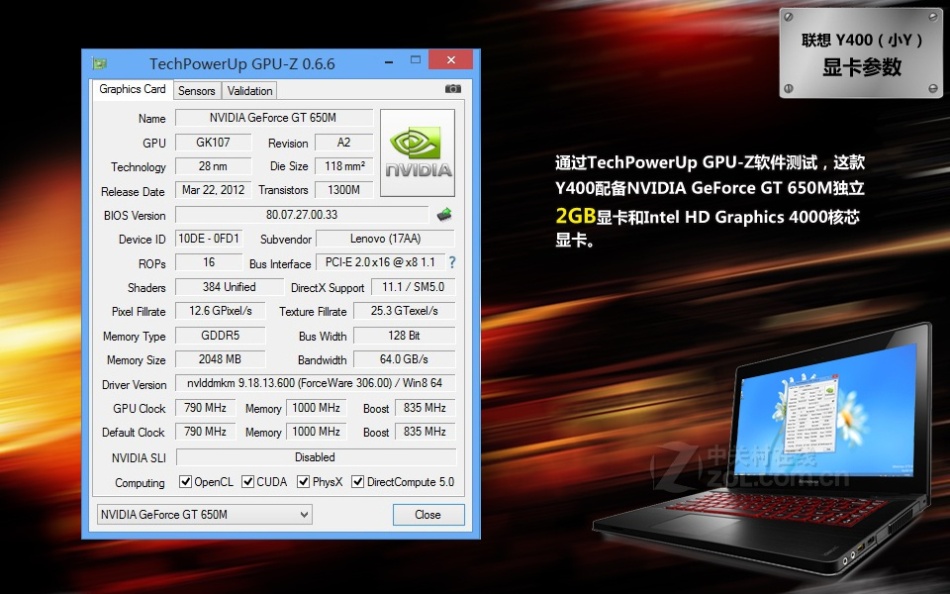Click the Bus Interface field PCI-E 2.0
Image resolution: width=950 pixels, height=594 pixels.
(x=380, y=262)
